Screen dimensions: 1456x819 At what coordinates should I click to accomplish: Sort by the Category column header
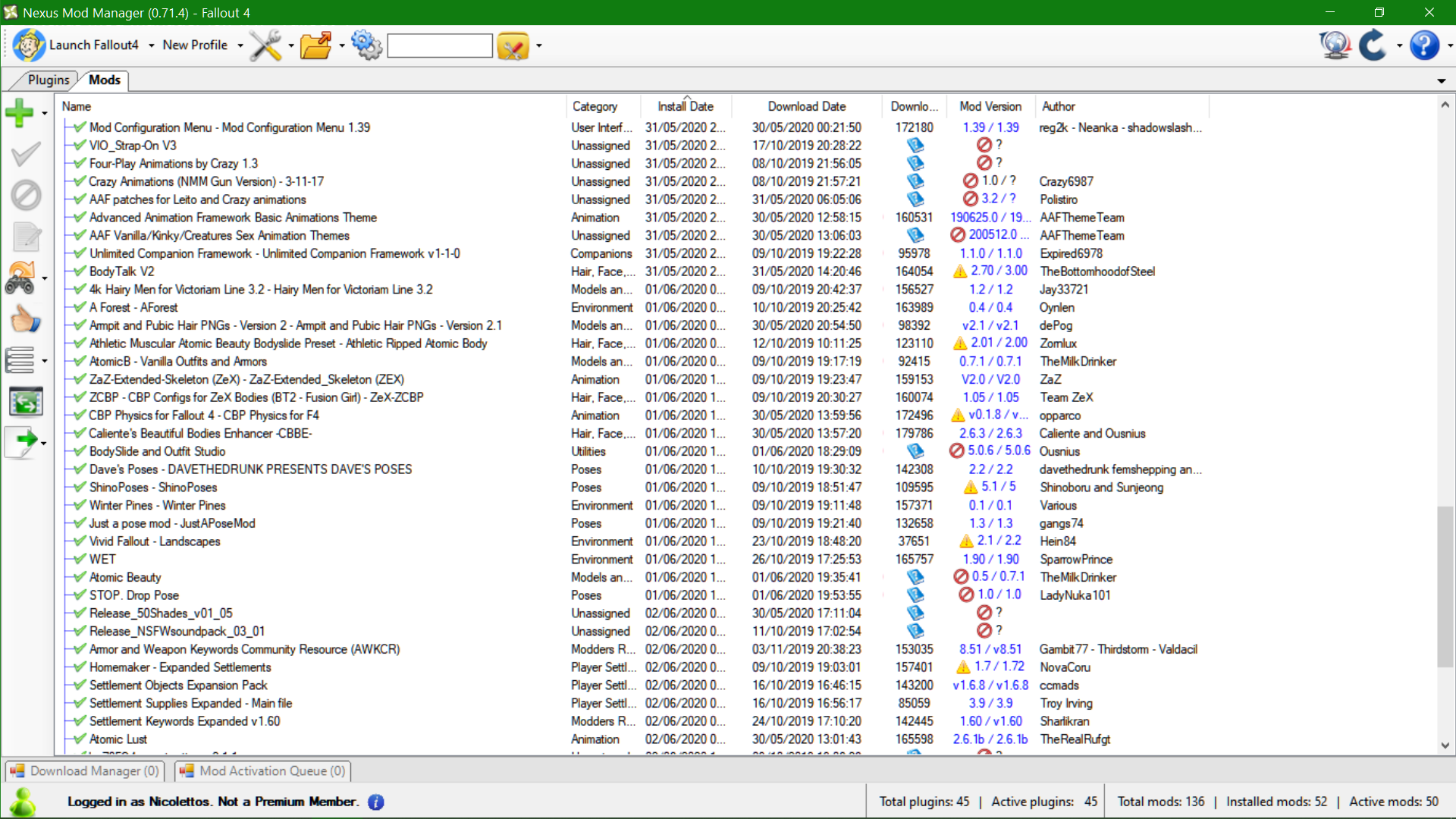click(603, 106)
